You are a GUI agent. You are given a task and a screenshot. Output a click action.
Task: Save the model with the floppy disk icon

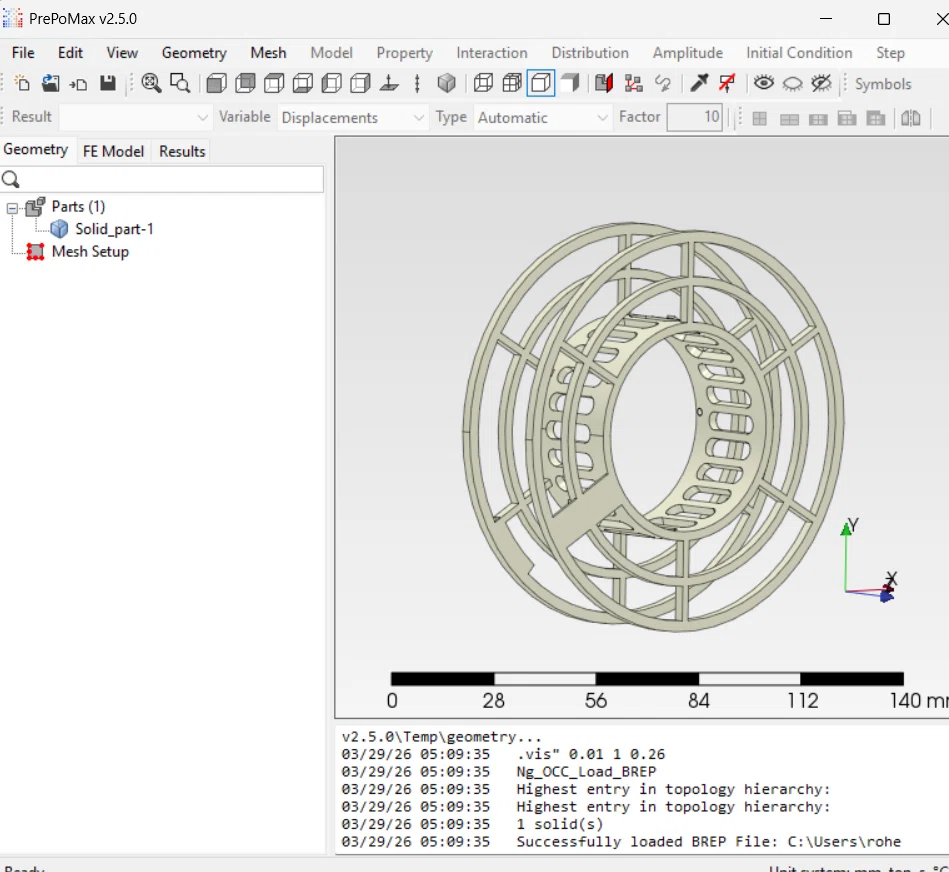(108, 83)
